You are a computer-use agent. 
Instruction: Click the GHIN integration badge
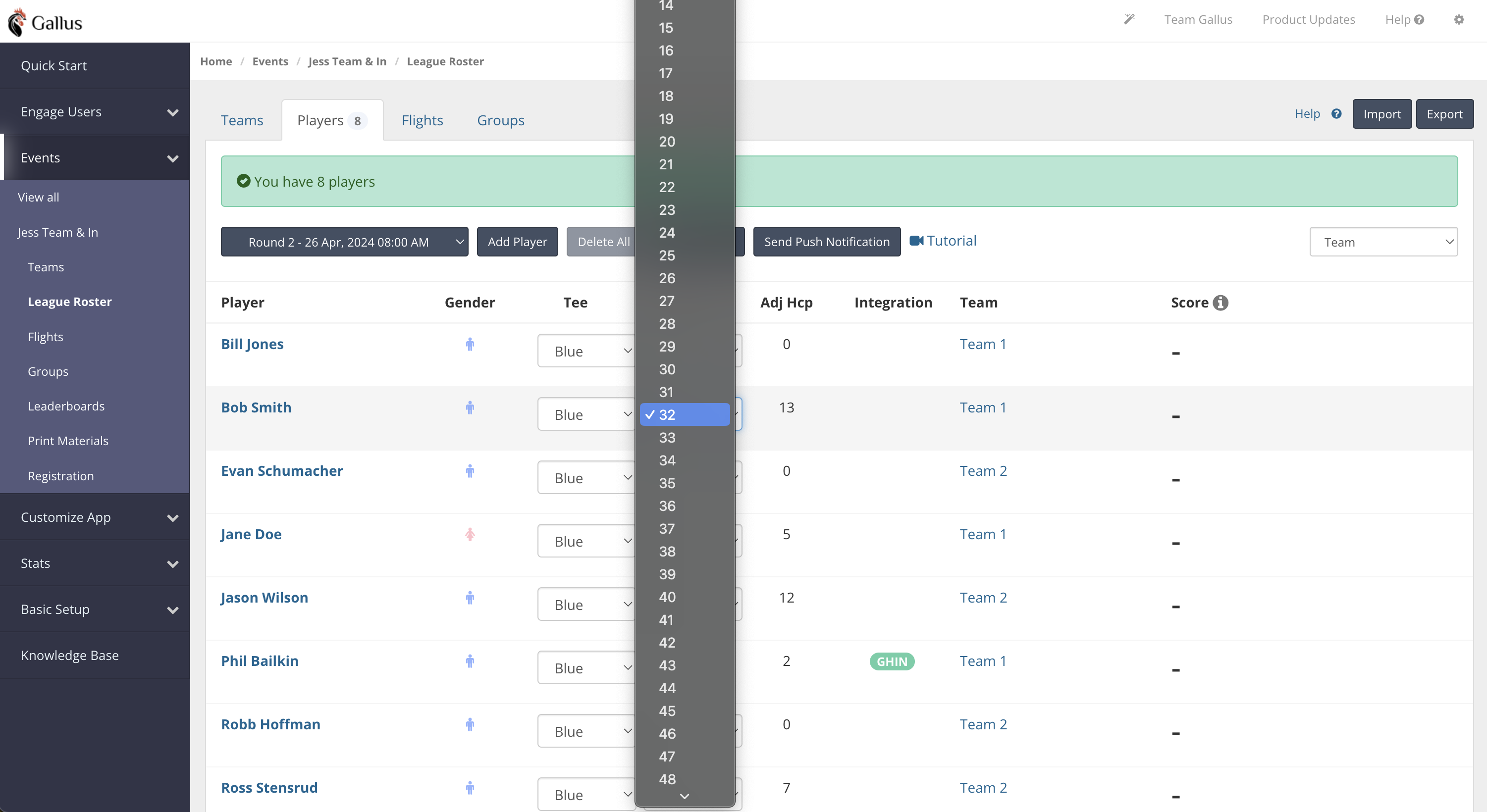(892, 661)
